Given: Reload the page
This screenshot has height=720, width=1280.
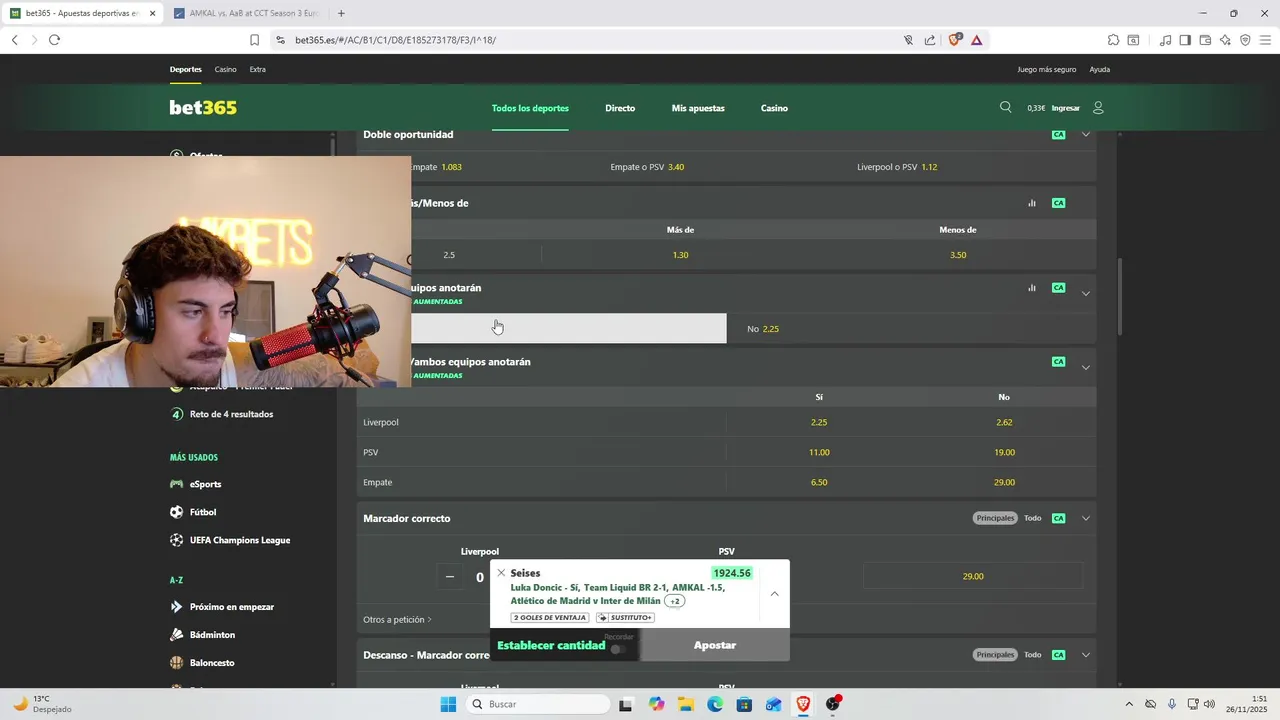Looking at the screenshot, I should pos(54,40).
